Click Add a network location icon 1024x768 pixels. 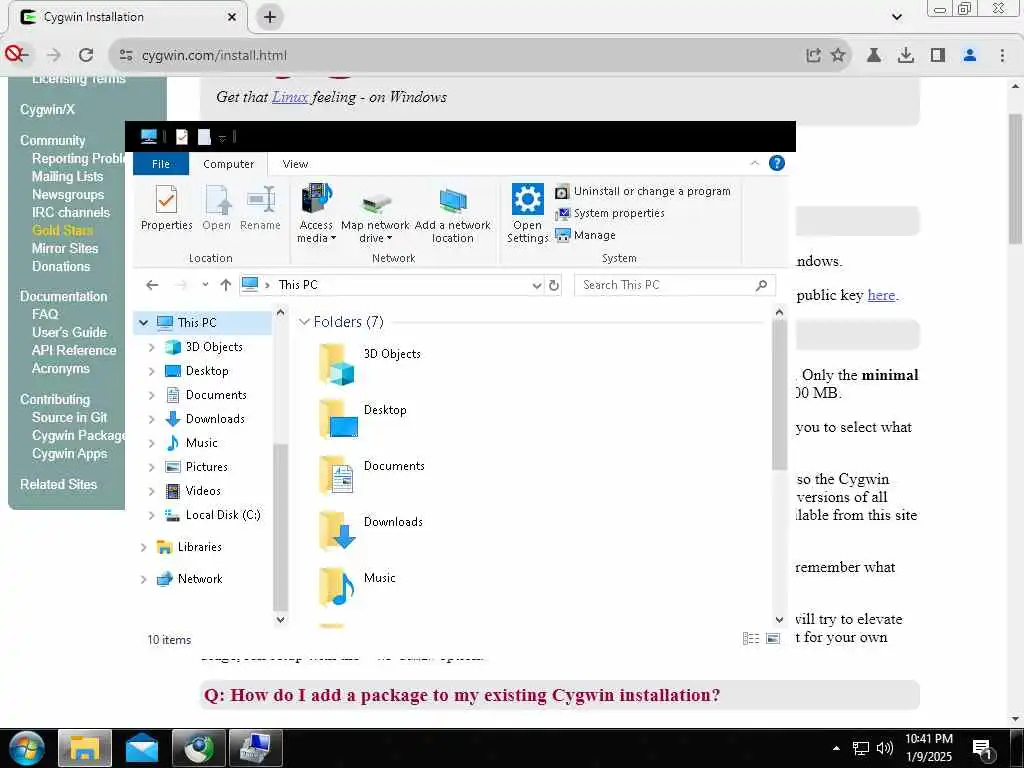[453, 214]
